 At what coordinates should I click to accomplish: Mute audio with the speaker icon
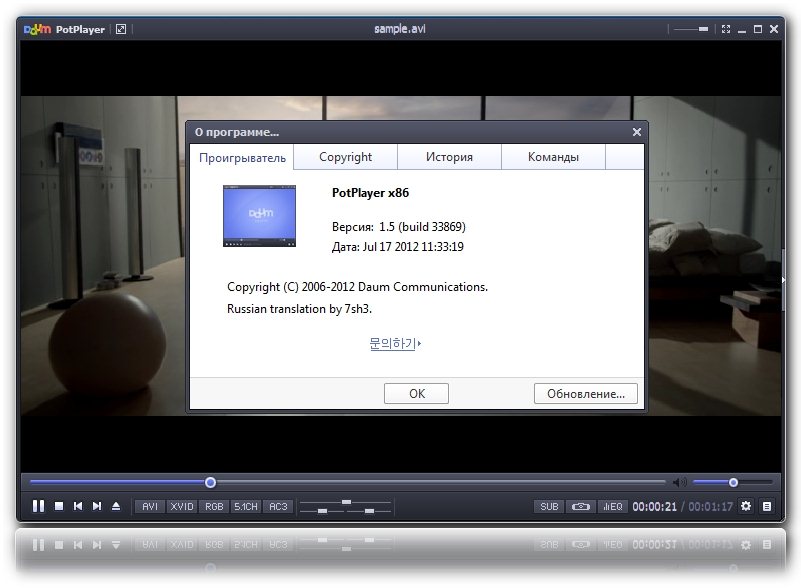click(x=679, y=483)
